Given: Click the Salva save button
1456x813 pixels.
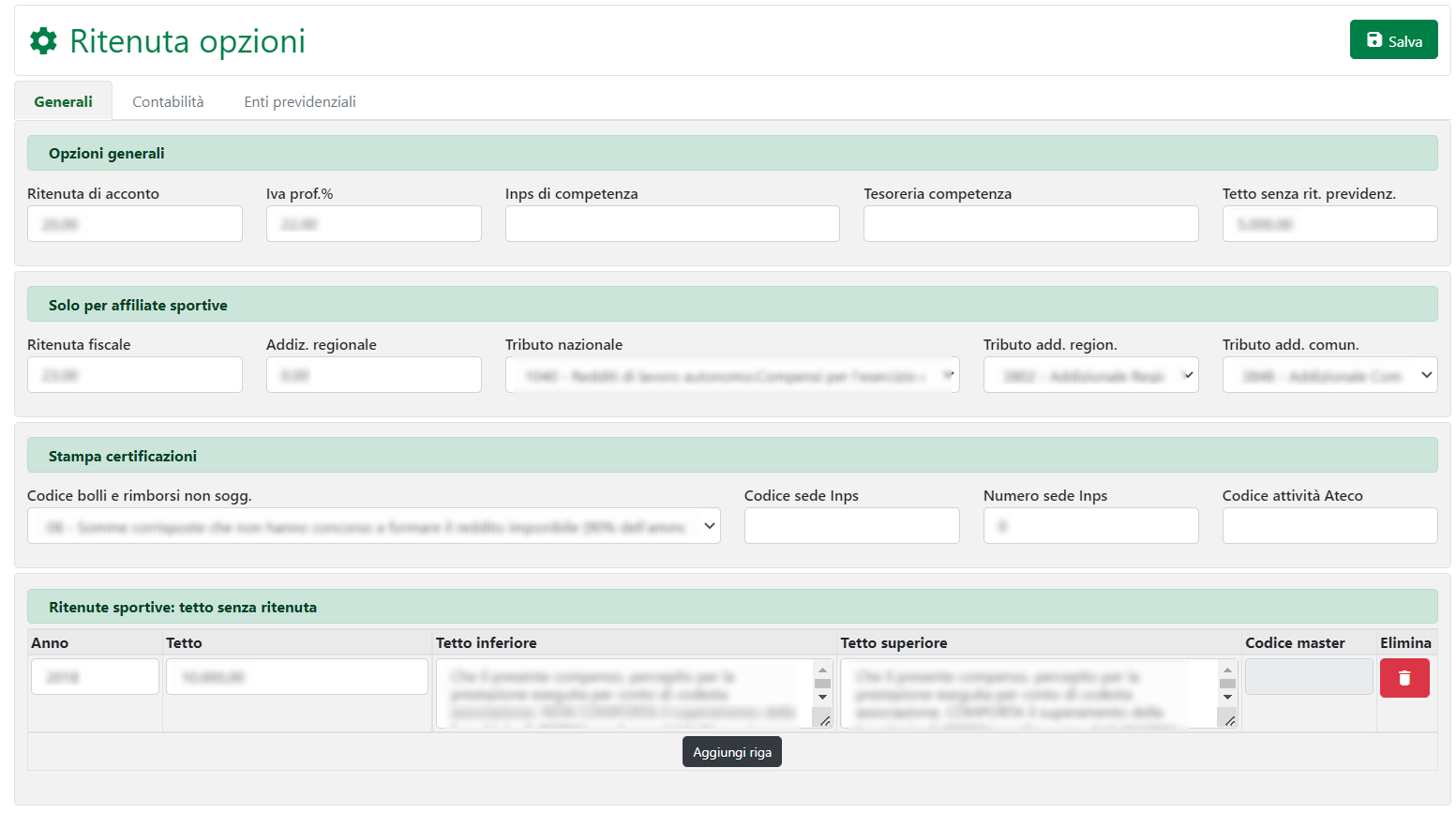Looking at the screenshot, I should tap(1393, 40).
